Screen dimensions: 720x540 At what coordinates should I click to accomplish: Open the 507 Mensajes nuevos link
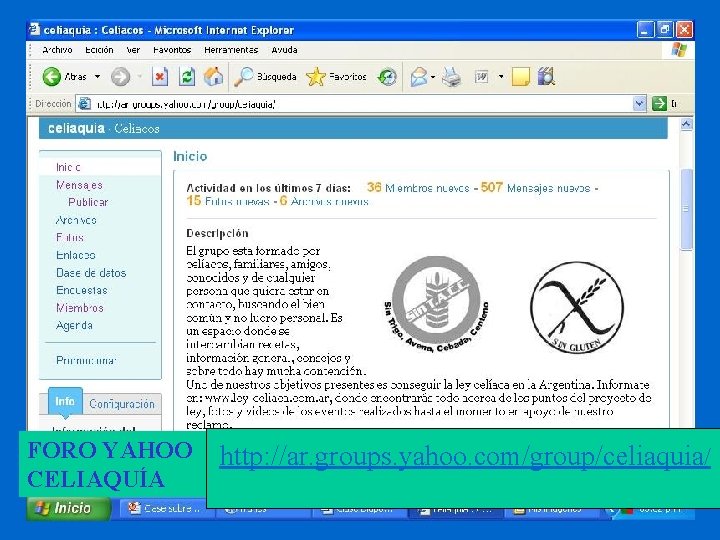[x=535, y=188]
